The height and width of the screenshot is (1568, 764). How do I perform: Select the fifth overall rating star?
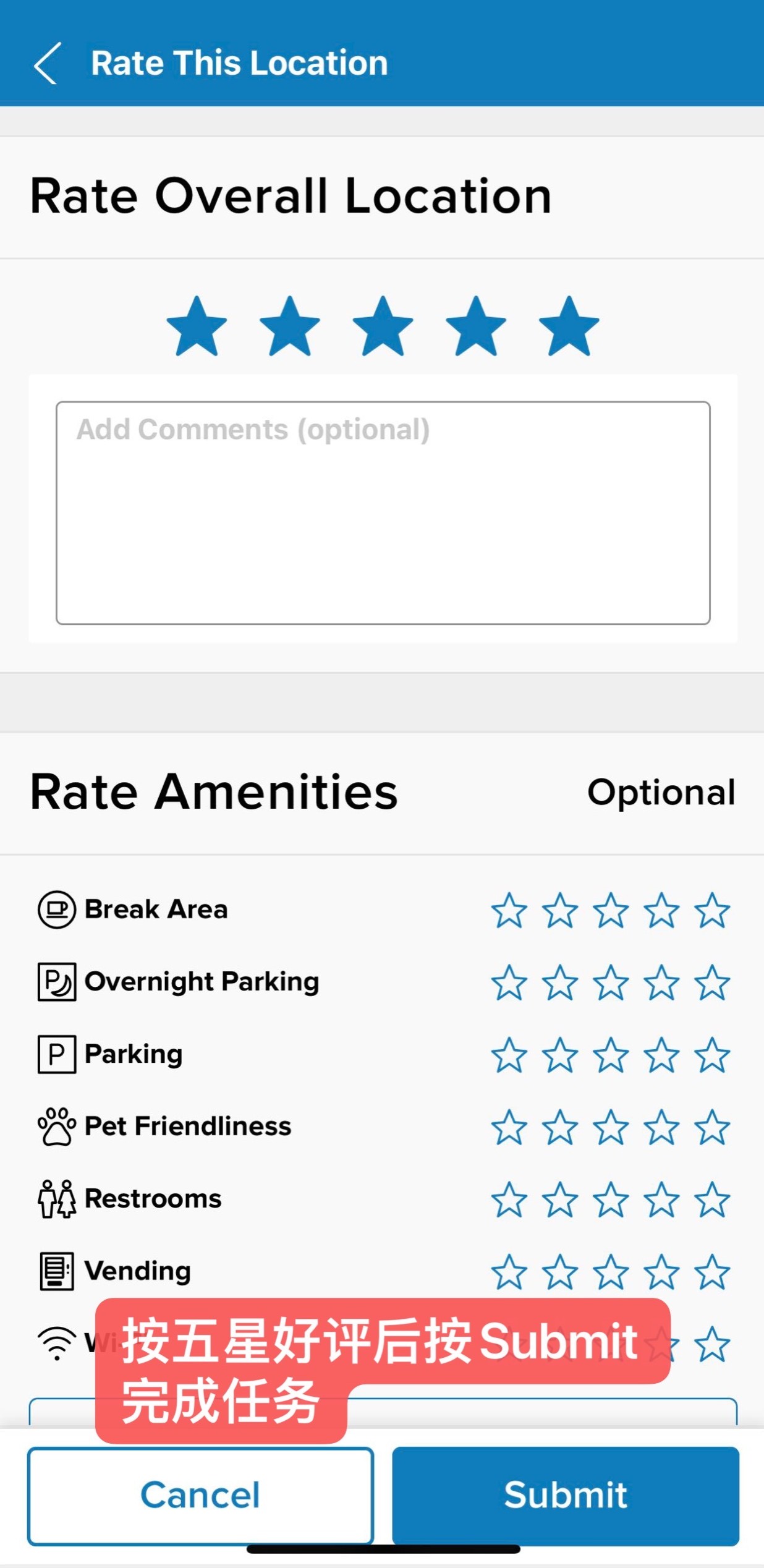[x=569, y=326]
